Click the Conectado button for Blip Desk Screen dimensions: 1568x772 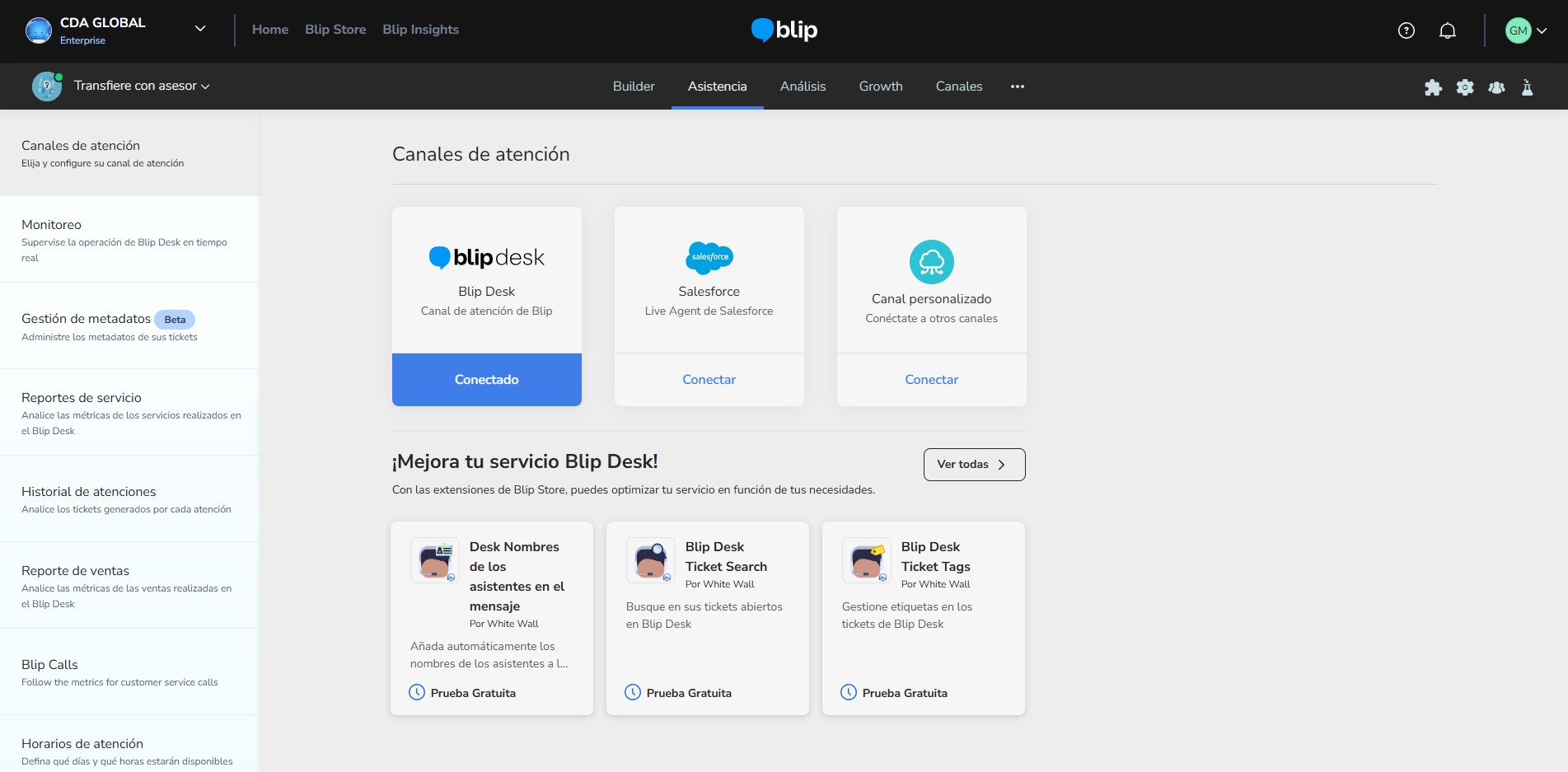487,380
